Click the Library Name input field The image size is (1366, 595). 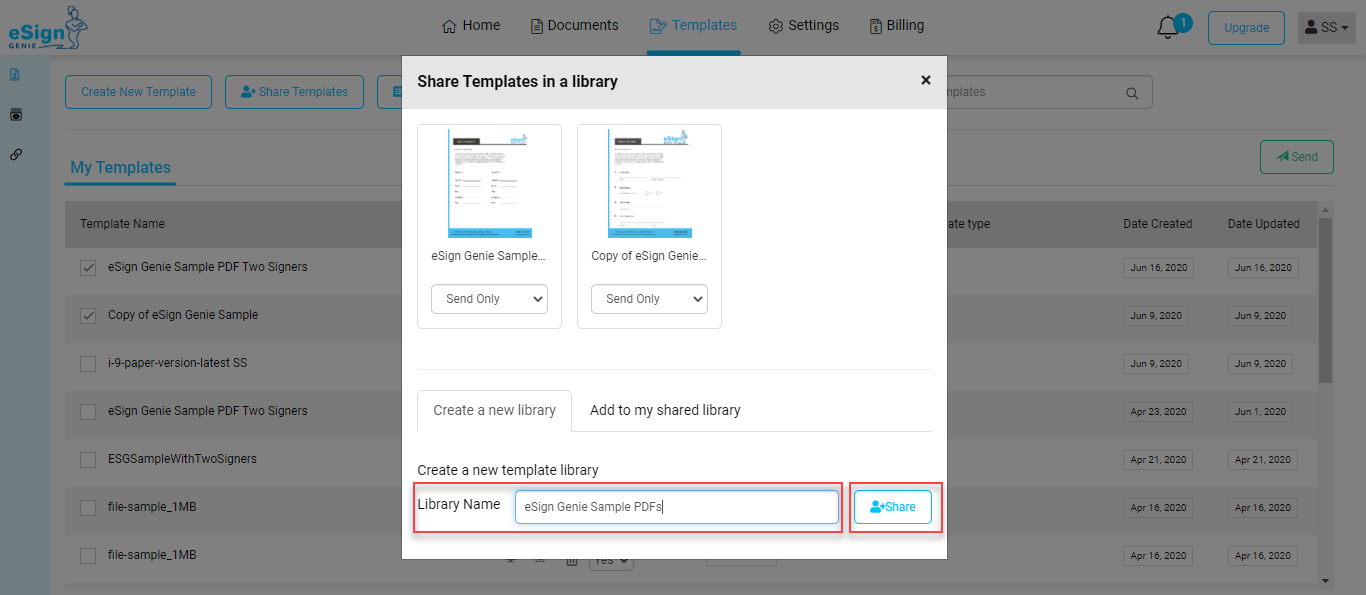point(677,507)
